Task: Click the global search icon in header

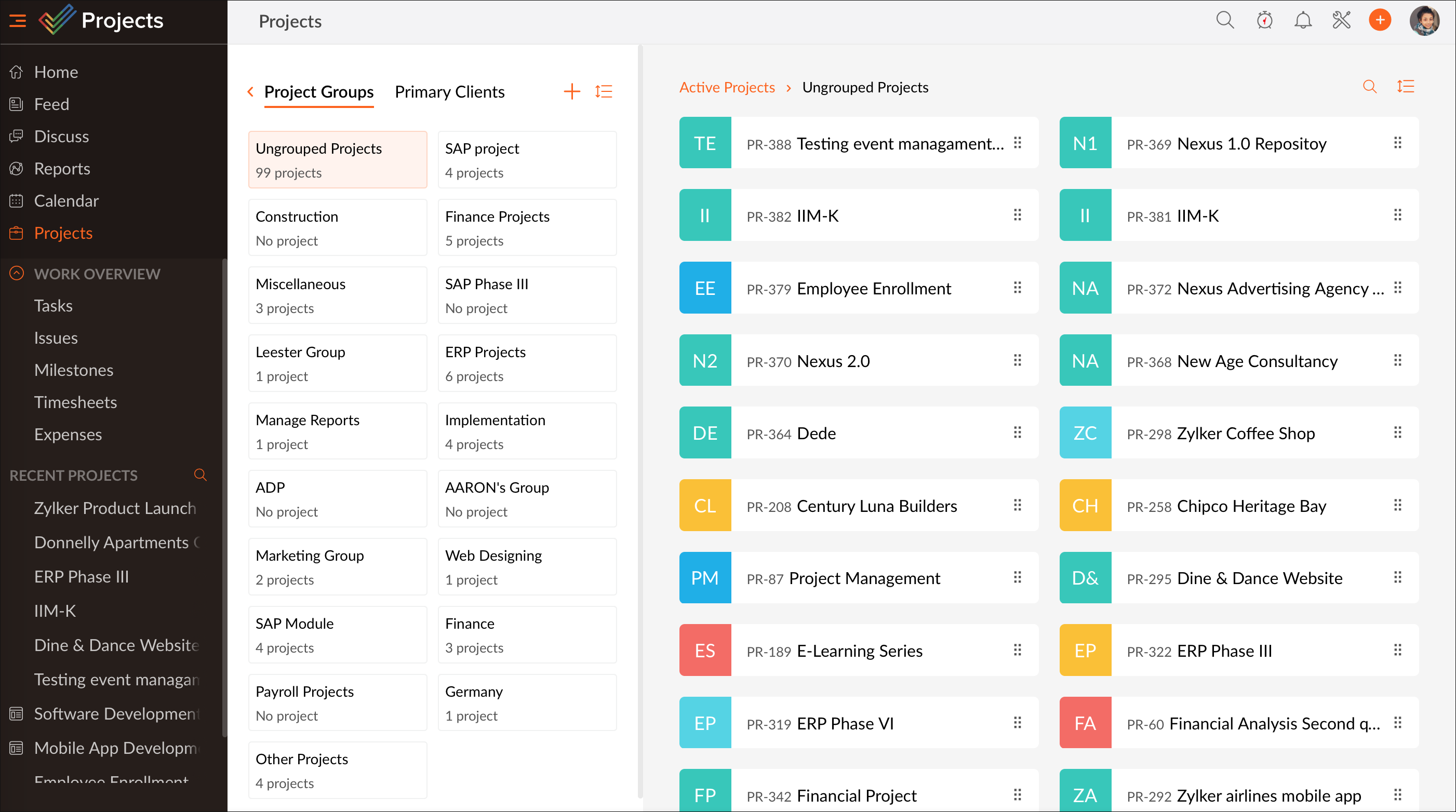Action: [1224, 21]
